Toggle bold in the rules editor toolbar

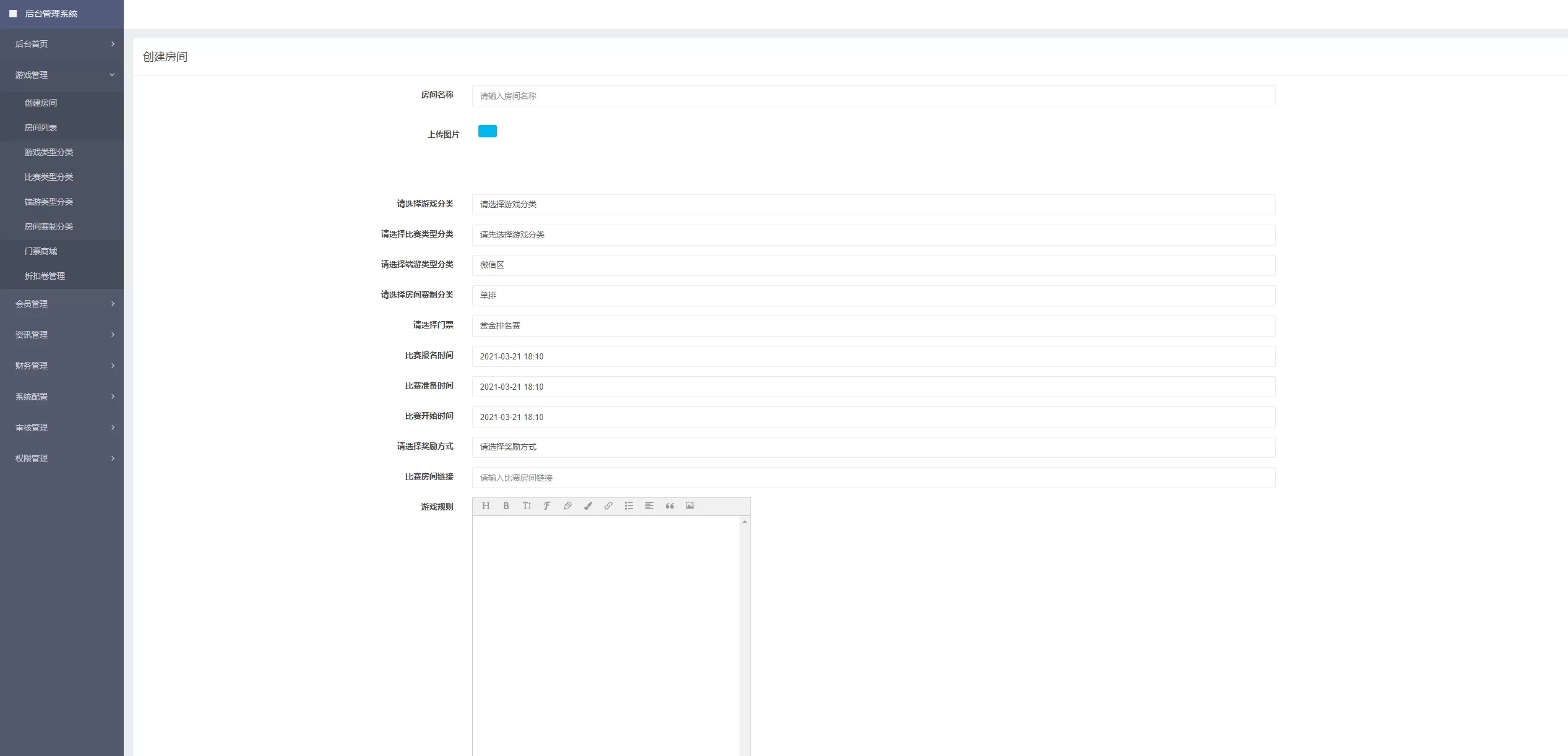(x=506, y=506)
